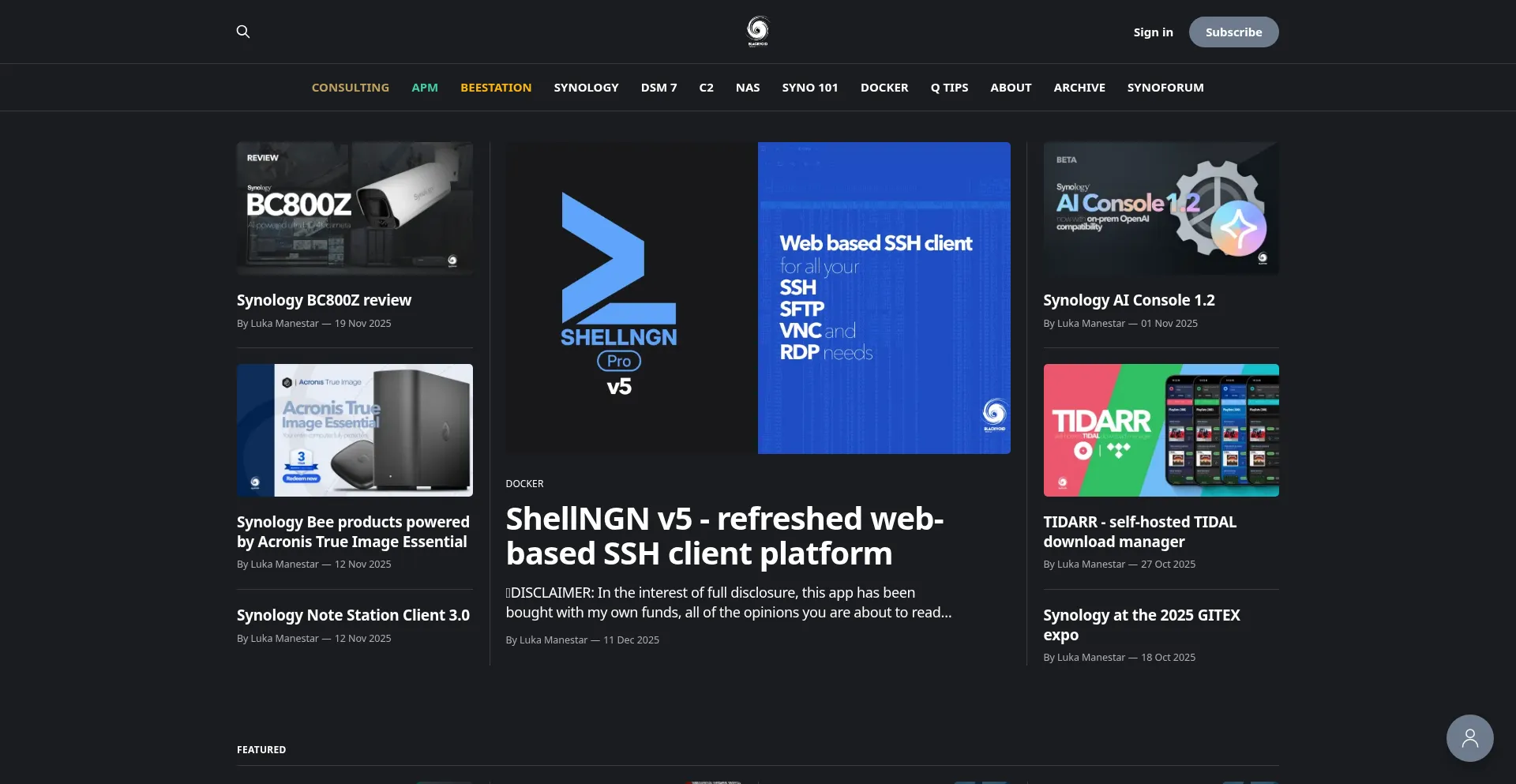
Task: Click Subscribe button
Action: point(1233,32)
